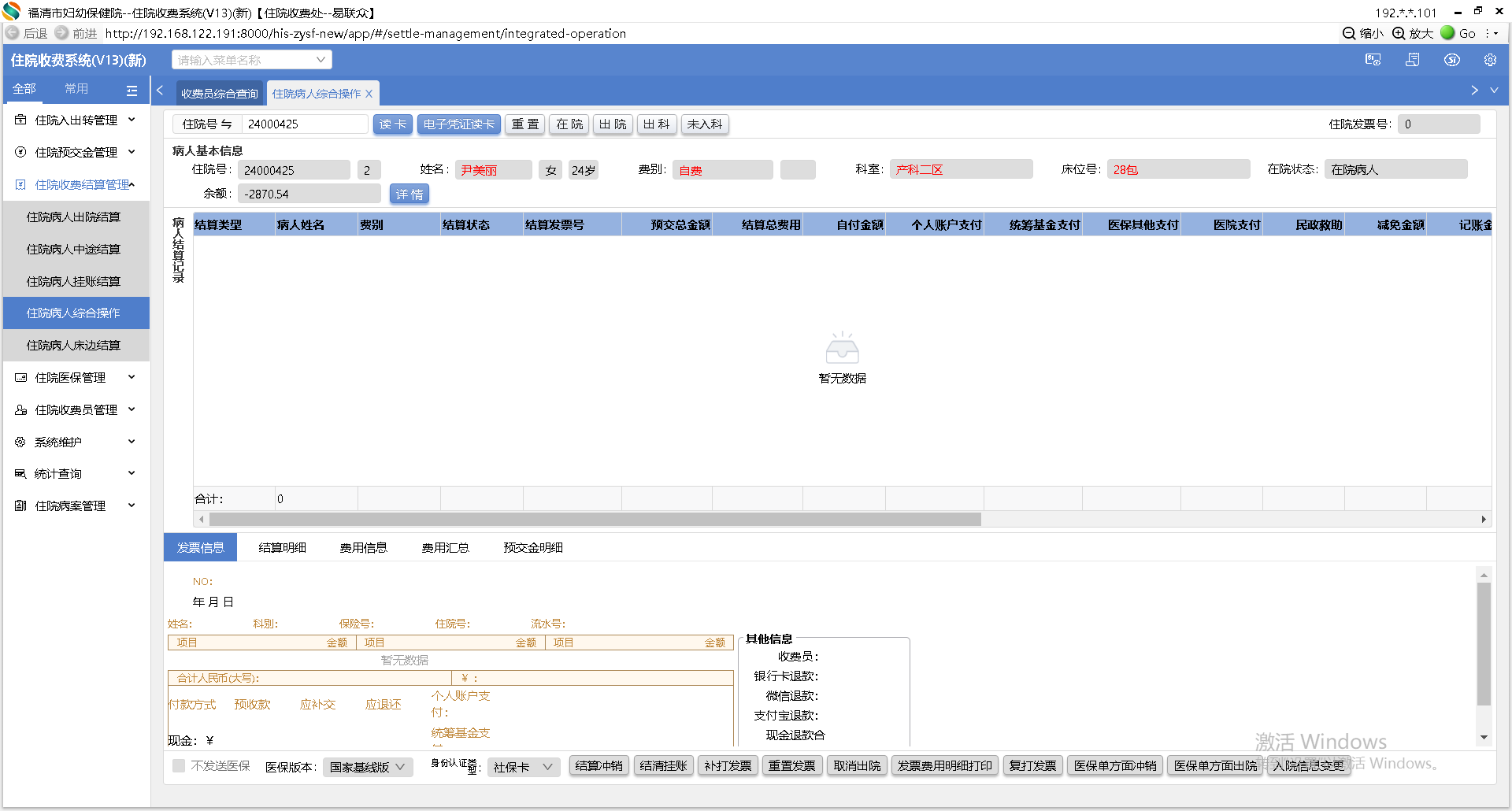The image size is (1512, 811).
Task: Click the swap icon beside 住院号
Action: click(226, 124)
